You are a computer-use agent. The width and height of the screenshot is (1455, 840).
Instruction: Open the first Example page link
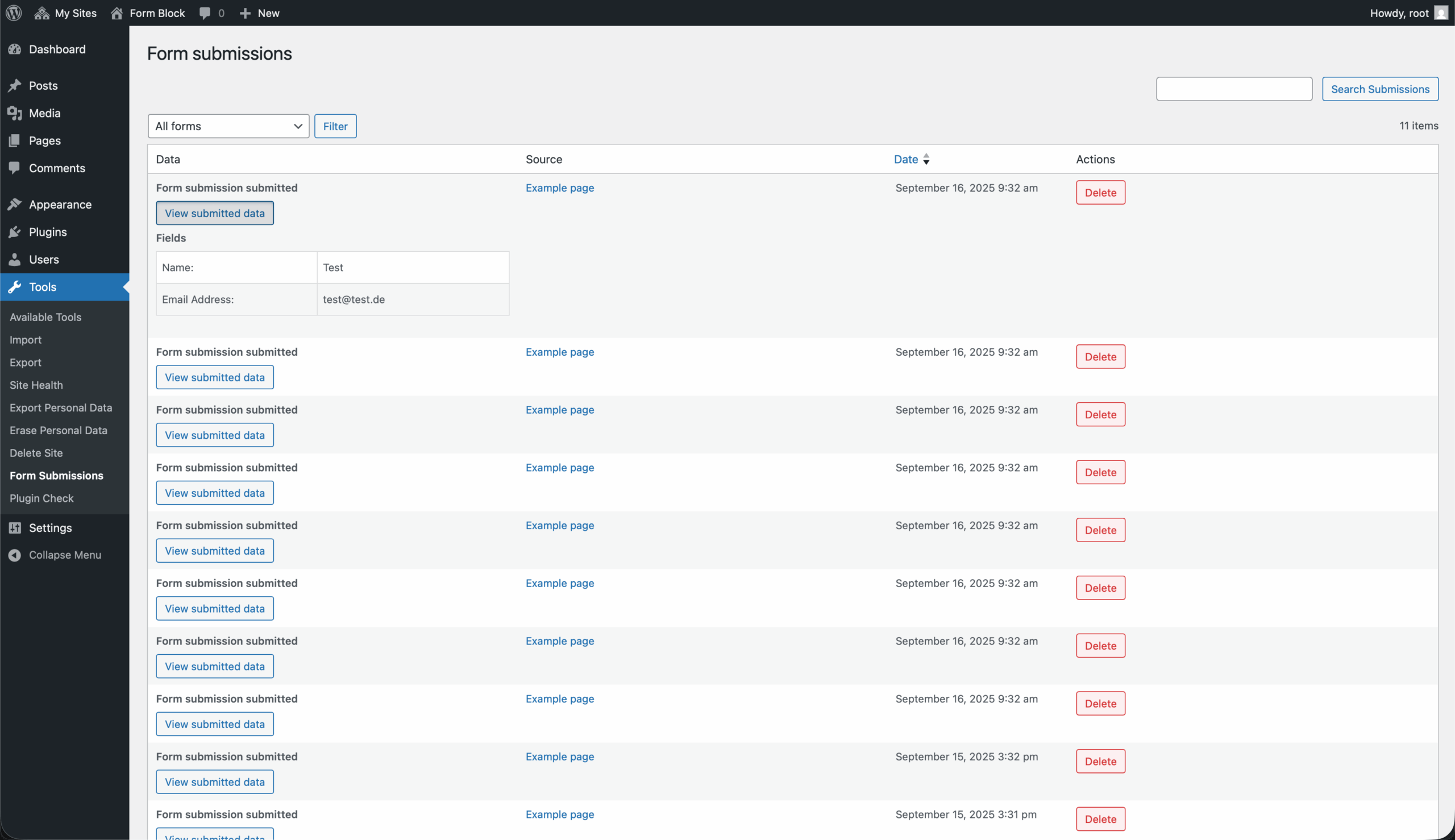559,188
